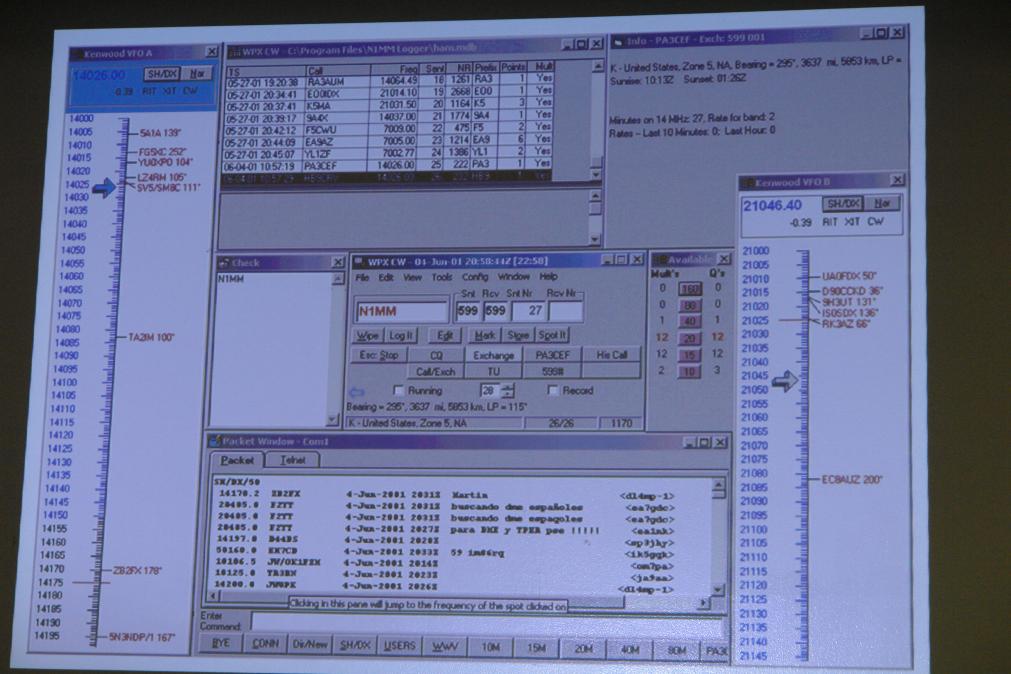
Task: Open the Help menu
Action: tap(548, 277)
